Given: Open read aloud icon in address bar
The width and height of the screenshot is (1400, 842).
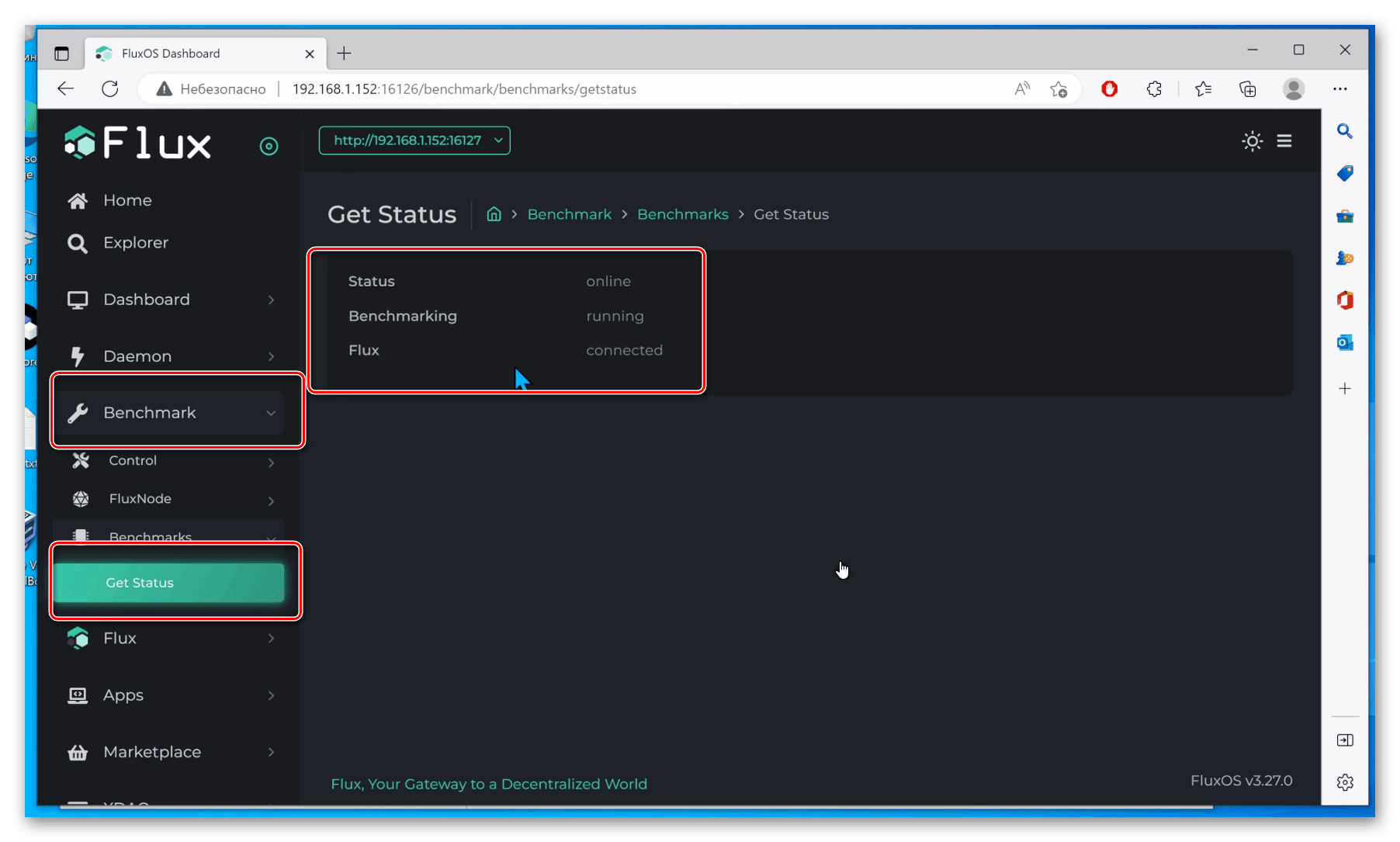Looking at the screenshot, I should (1022, 89).
